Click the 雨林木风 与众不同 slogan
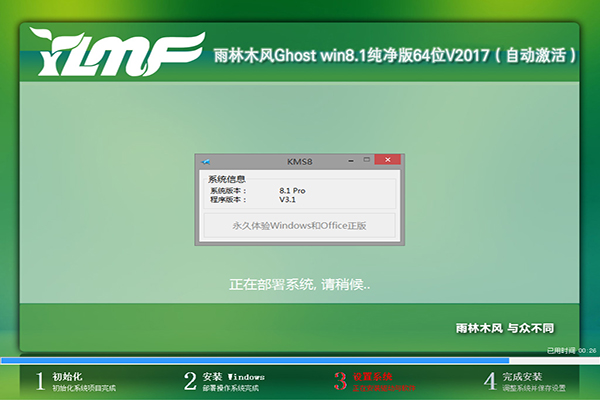This screenshot has width=600, height=400. (505, 328)
